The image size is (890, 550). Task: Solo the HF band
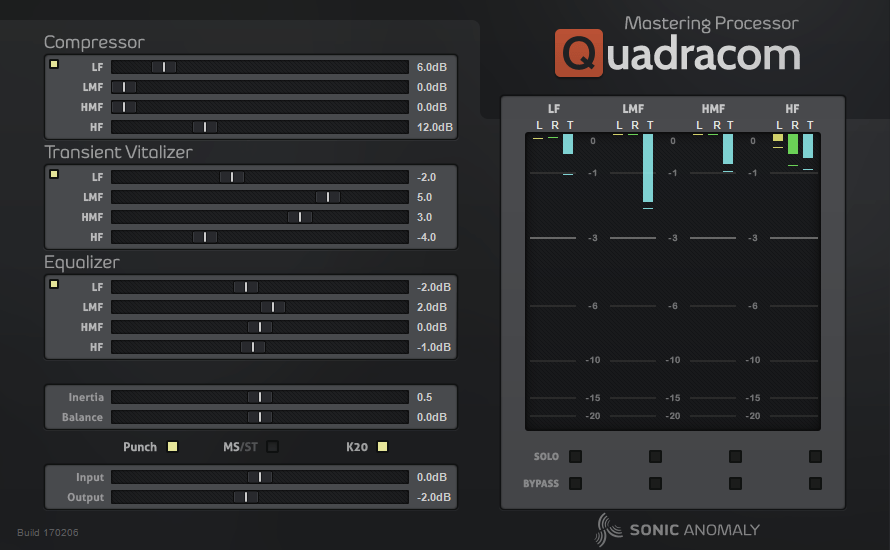815,457
